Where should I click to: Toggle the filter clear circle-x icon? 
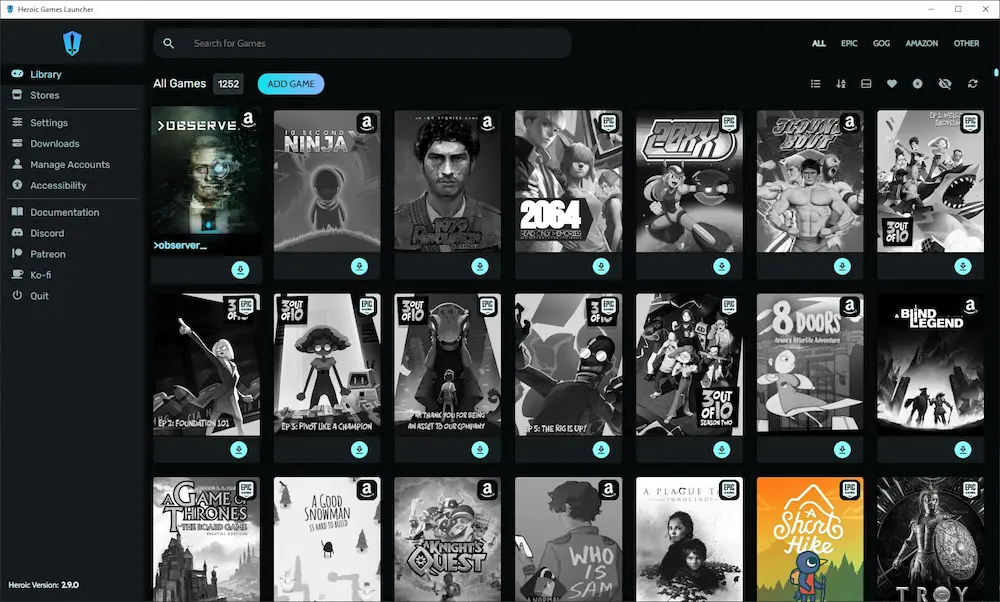click(918, 84)
